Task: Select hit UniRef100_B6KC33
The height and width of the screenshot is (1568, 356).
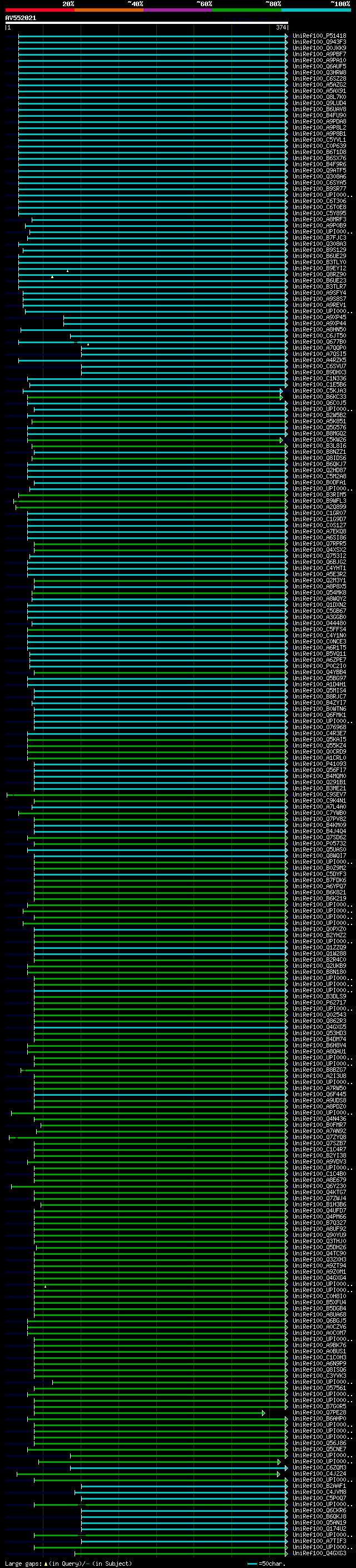Action: (x=319, y=397)
